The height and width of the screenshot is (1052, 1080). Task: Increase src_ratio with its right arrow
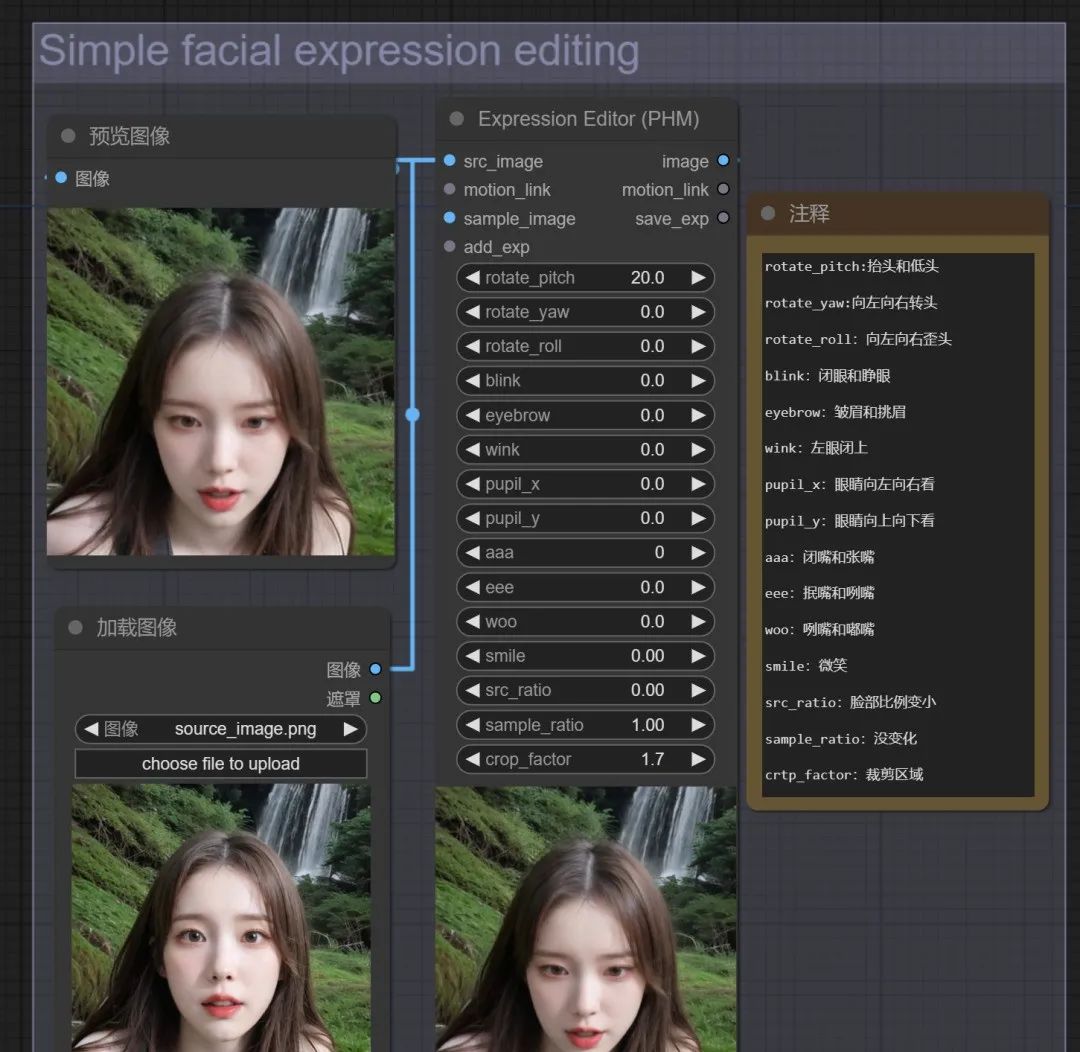coord(698,690)
